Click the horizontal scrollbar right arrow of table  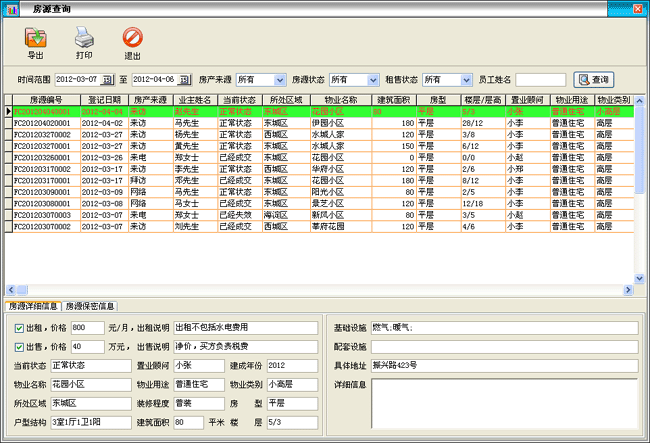(627, 291)
